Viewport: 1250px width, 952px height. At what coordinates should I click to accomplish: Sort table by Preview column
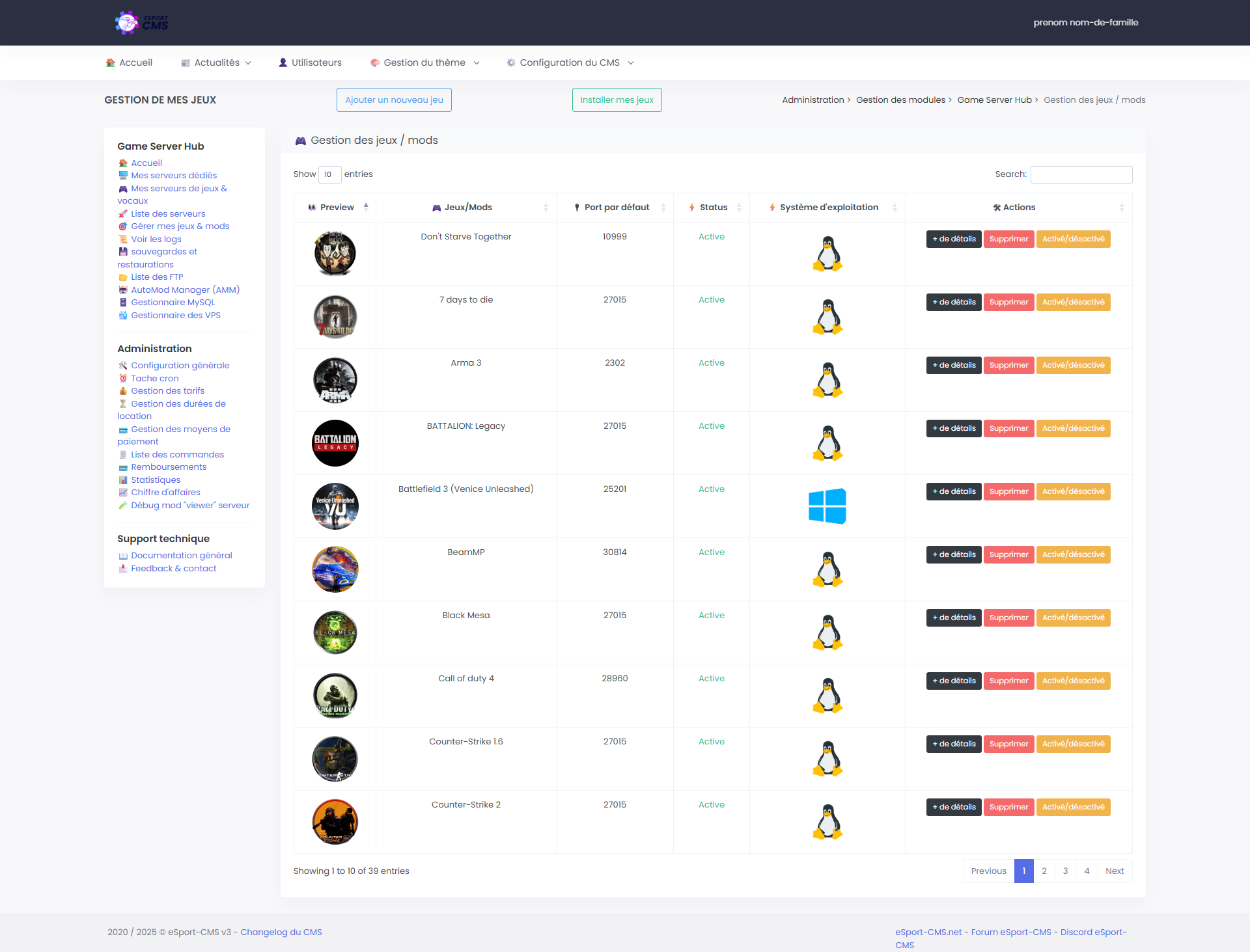point(335,208)
